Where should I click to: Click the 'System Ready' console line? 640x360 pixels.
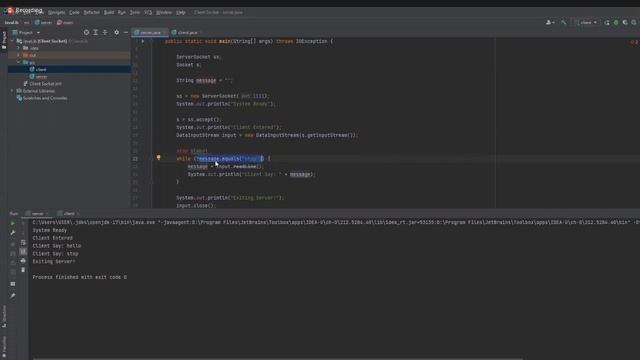49,230
